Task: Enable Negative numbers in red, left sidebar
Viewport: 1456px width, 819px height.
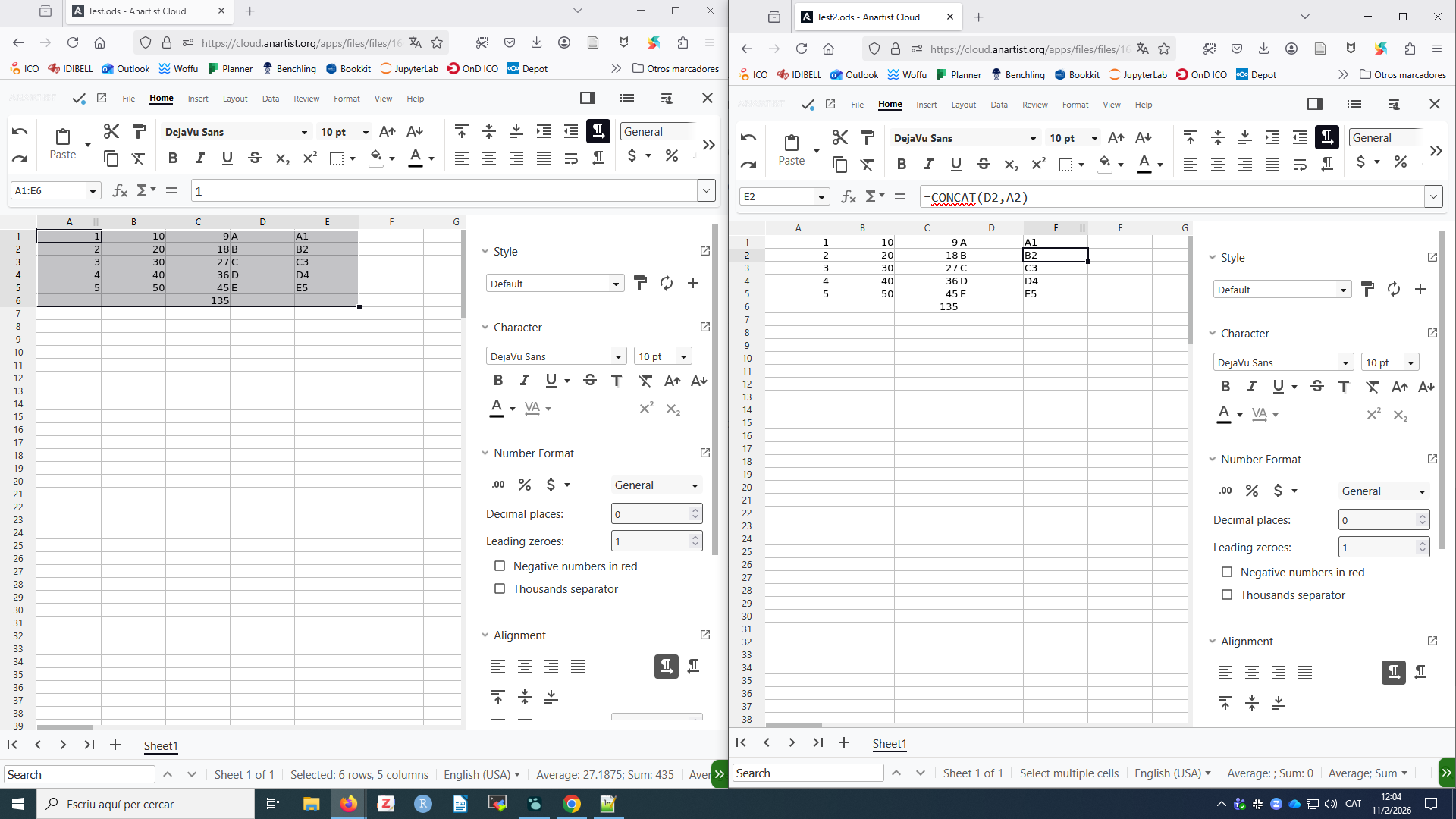Action: (500, 566)
